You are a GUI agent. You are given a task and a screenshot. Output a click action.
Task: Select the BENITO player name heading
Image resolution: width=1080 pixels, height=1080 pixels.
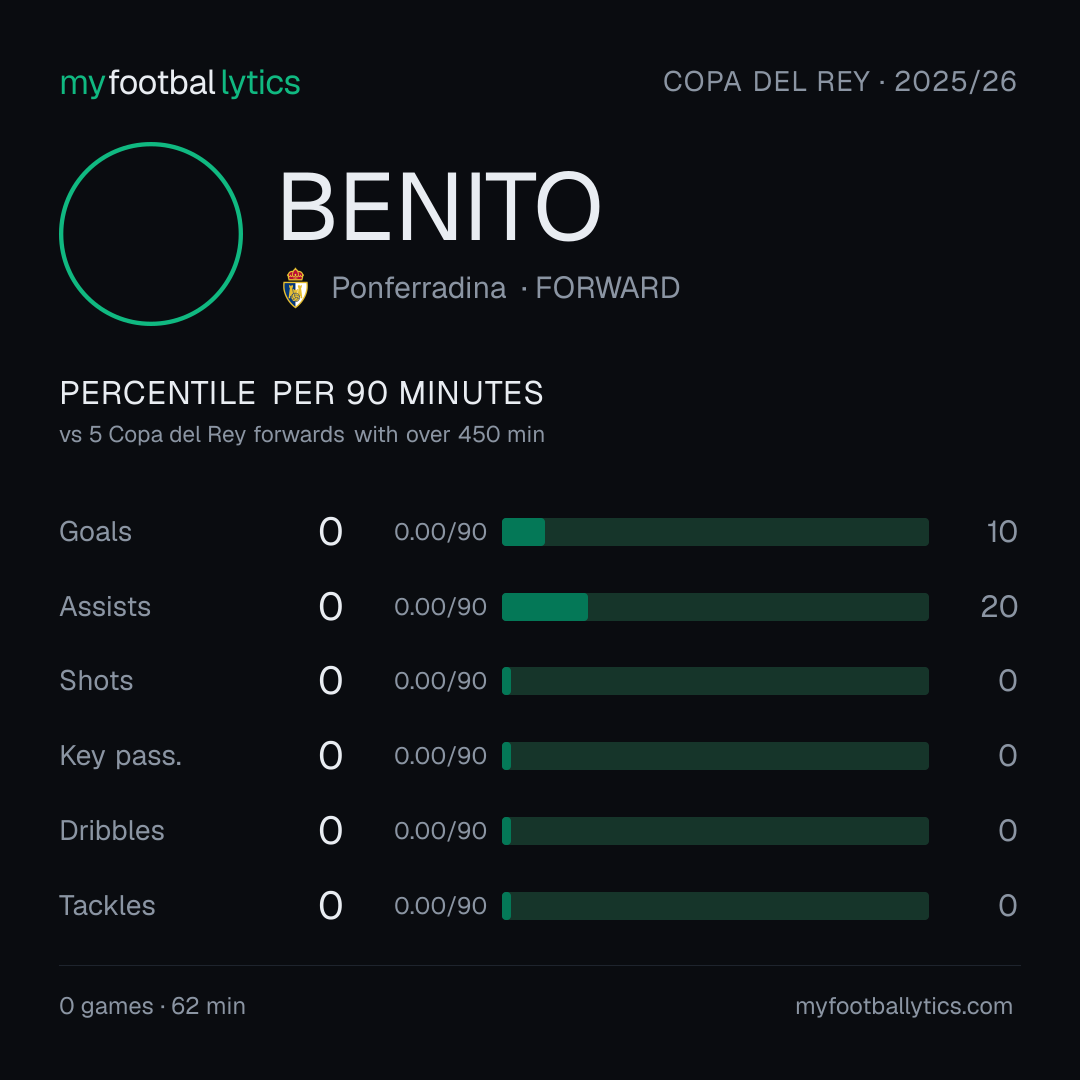coord(440,207)
